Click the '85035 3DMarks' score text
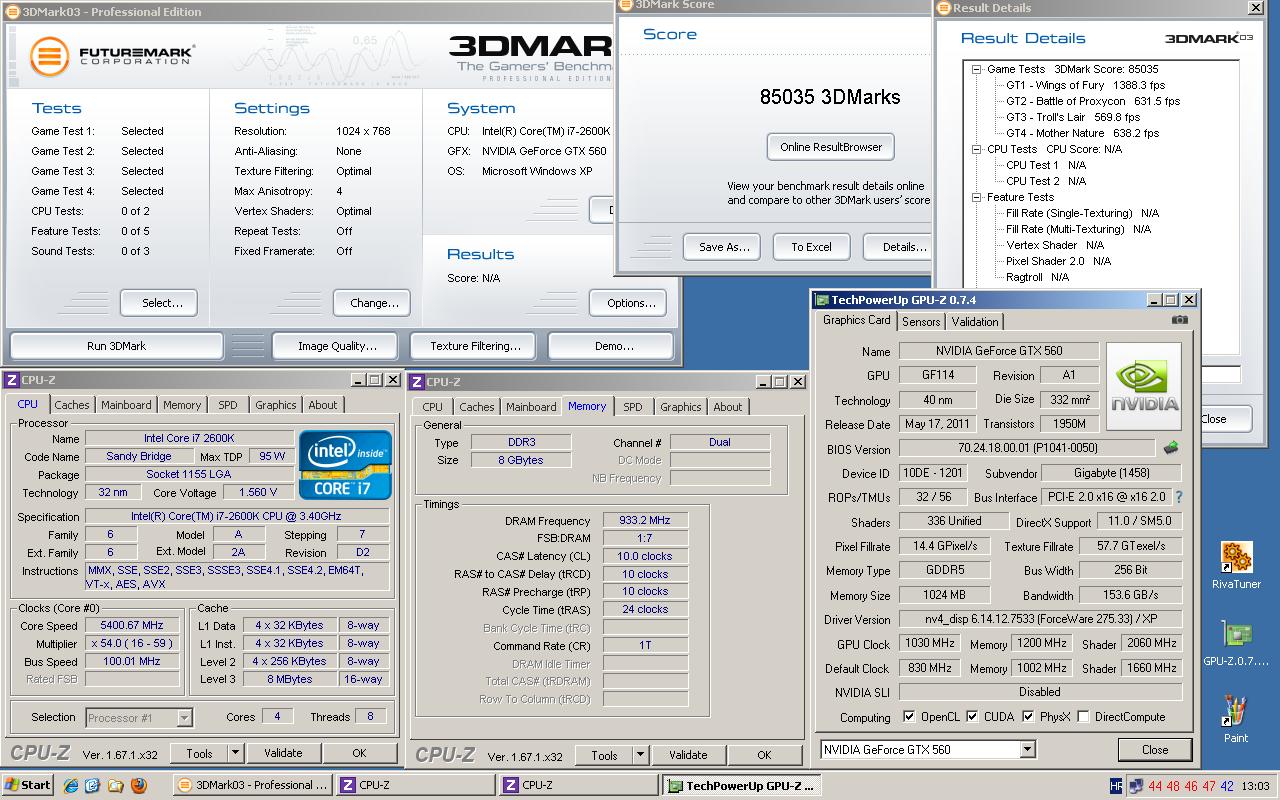Screen dimensions: 1280x800 pos(830,97)
